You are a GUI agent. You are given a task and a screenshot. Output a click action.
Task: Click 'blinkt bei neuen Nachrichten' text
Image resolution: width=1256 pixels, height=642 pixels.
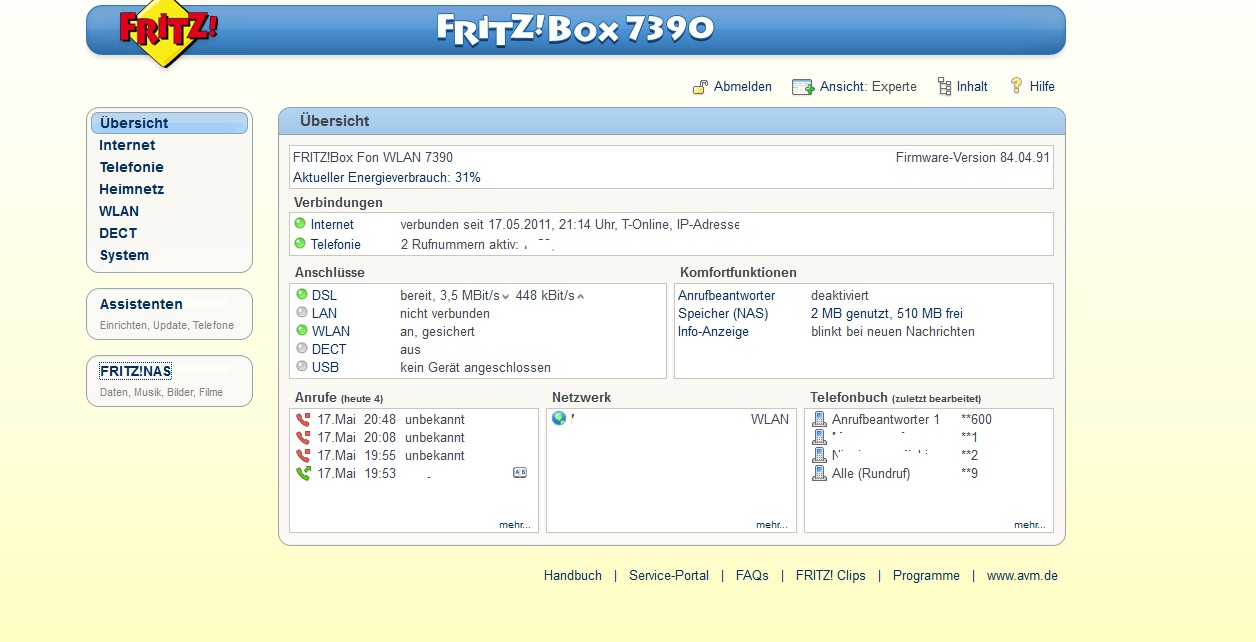click(893, 331)
